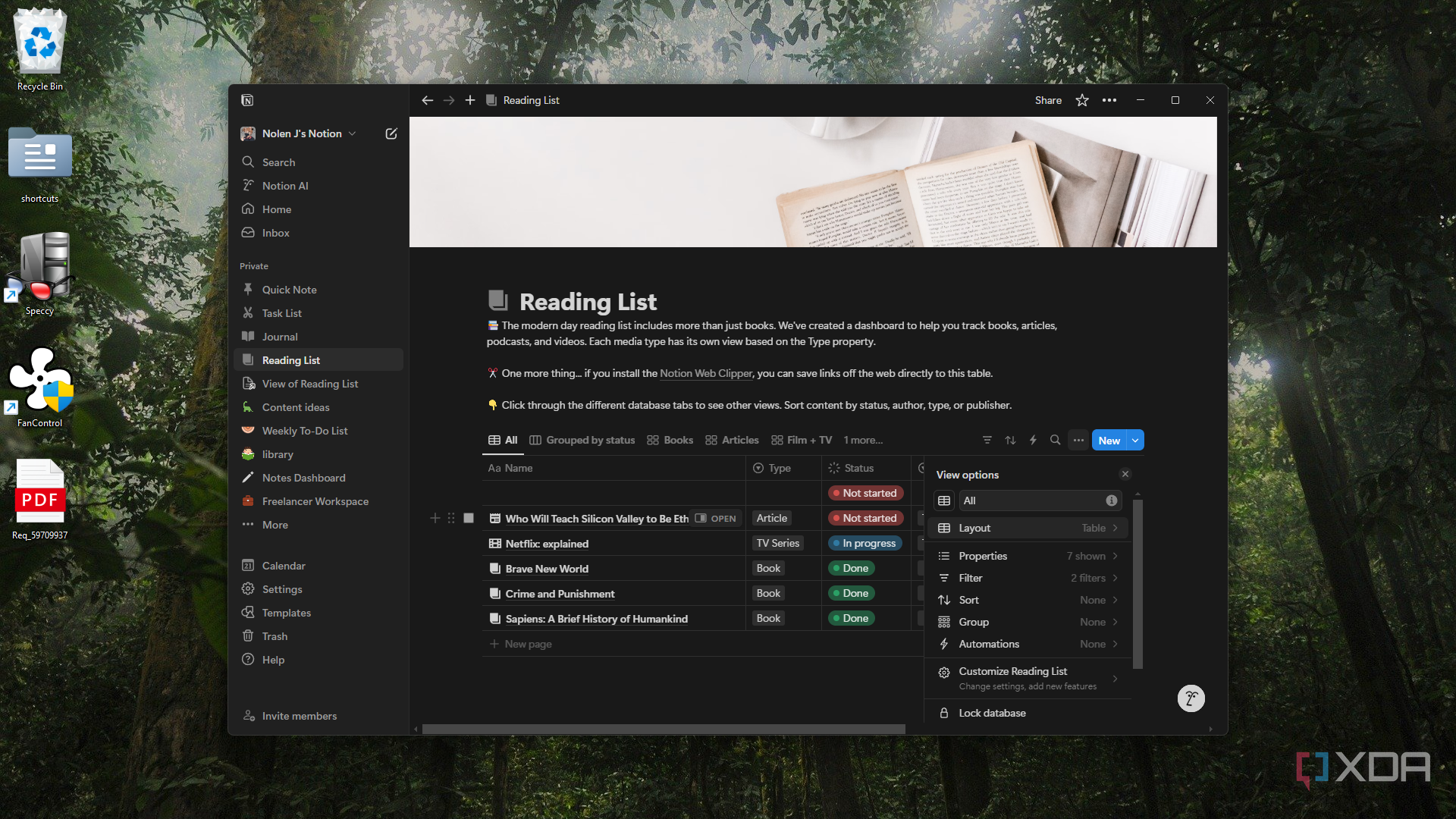Open the New button dropdown arrow

coord(1135,441)
